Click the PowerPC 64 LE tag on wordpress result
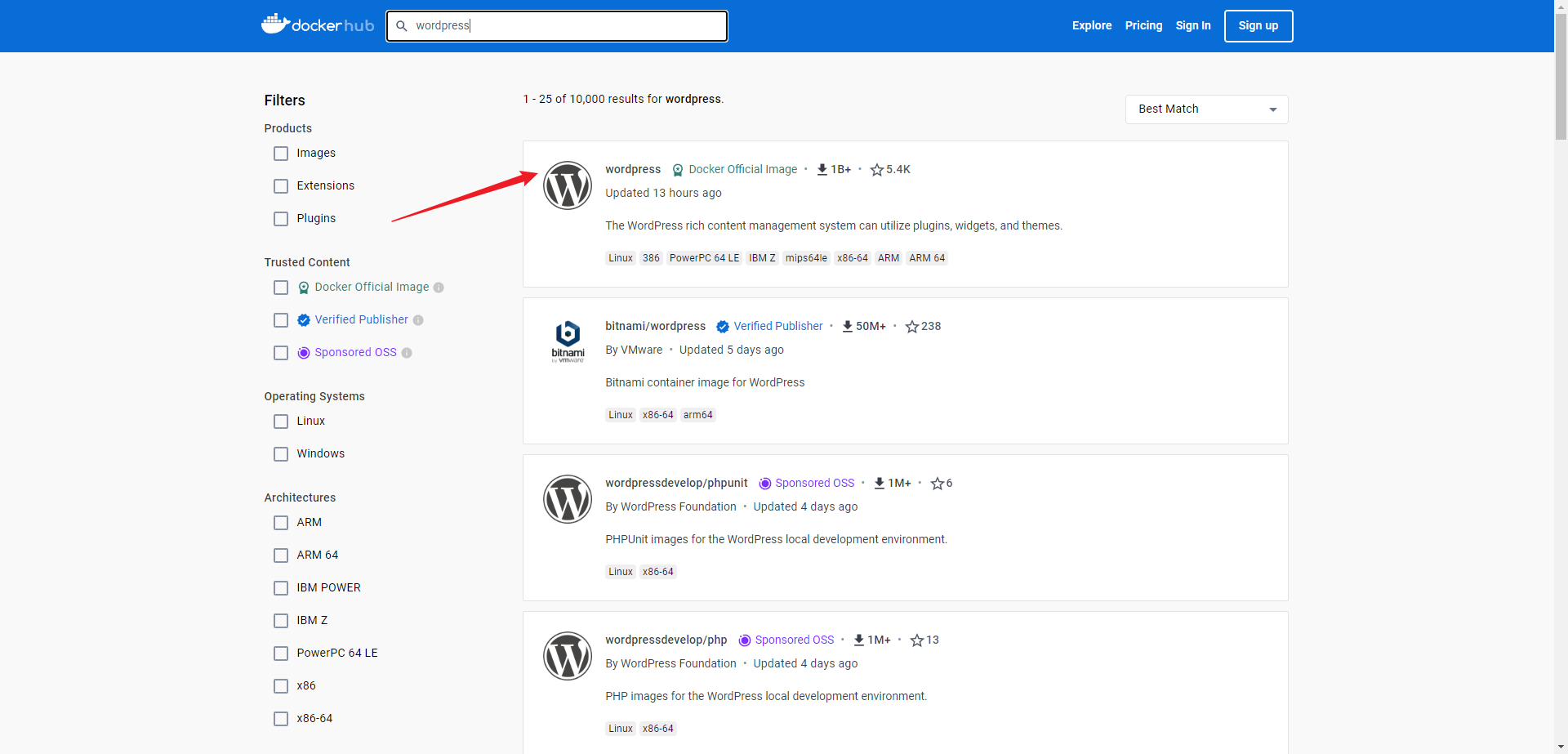1568x754 pixels. 704,258
